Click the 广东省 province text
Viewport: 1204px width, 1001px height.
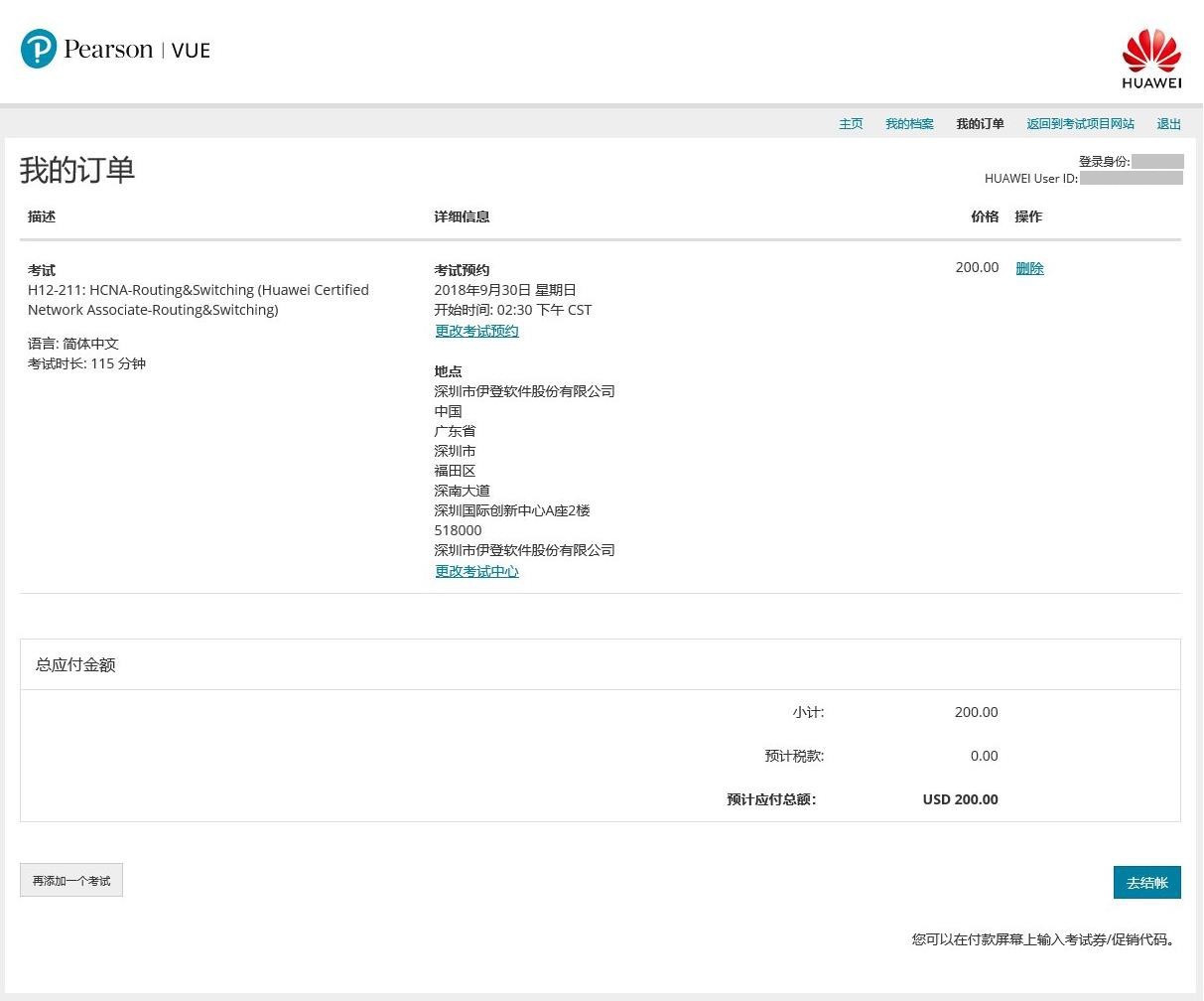pos(455,431)
